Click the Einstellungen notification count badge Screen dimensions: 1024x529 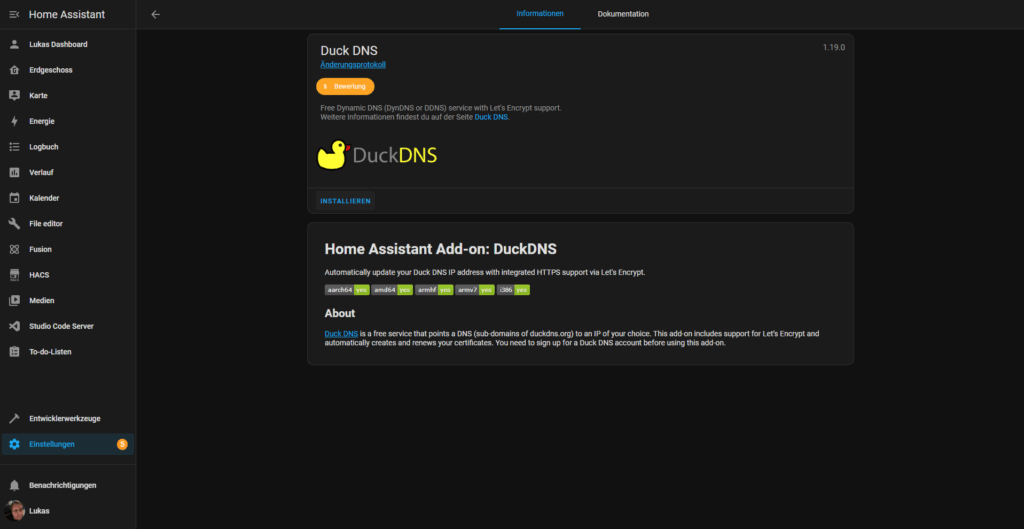coord(122,444)
